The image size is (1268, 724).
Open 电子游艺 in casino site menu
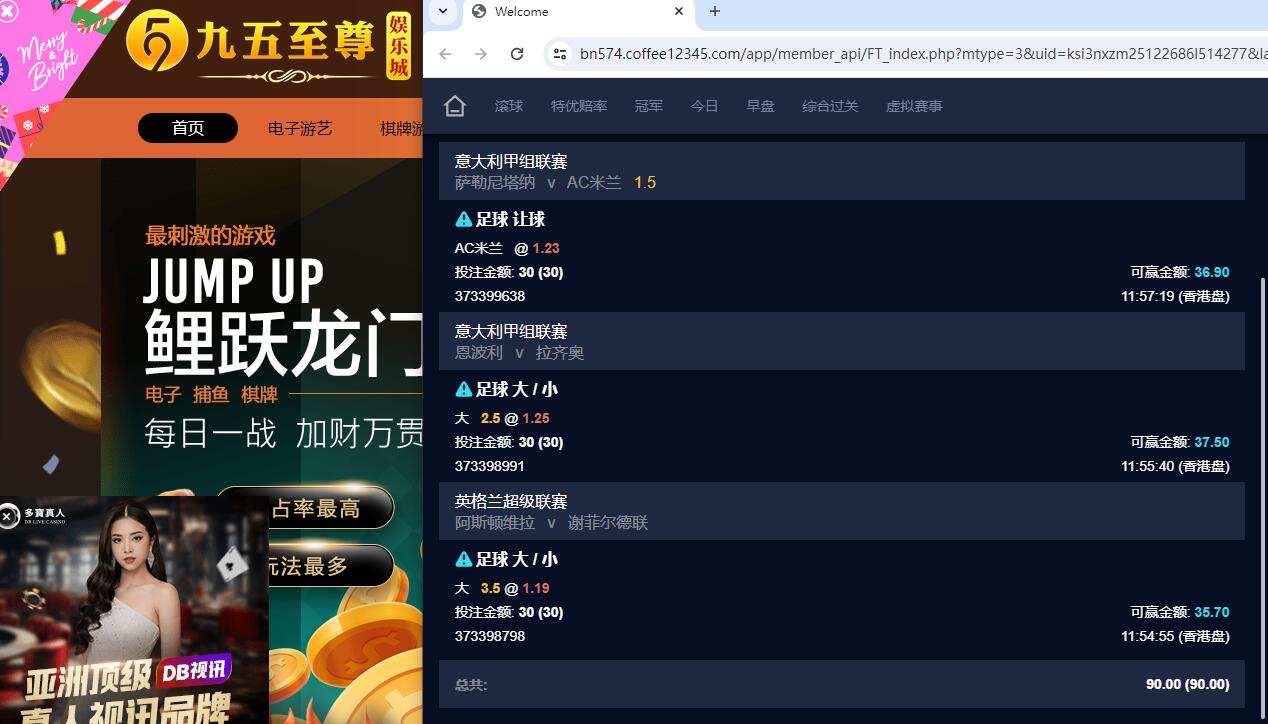300,128
